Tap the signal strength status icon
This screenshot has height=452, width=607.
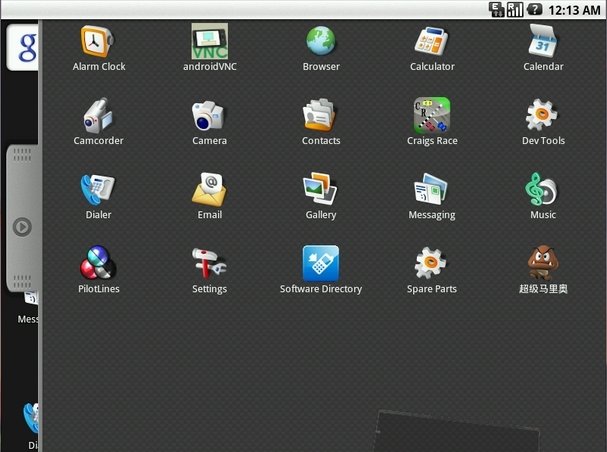point(515,10)
